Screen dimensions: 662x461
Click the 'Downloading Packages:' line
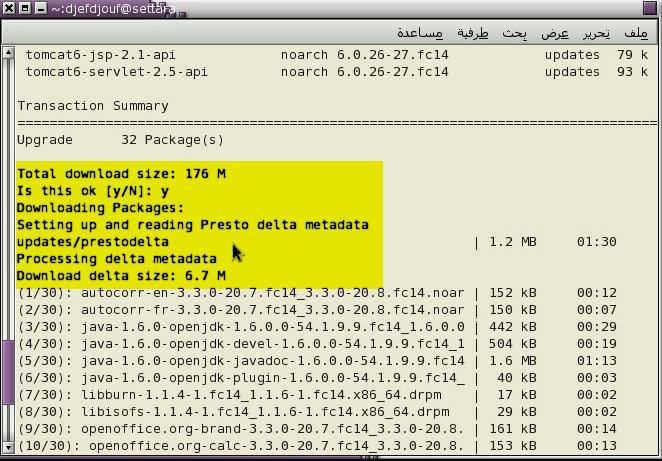click(x=101, y=208)
